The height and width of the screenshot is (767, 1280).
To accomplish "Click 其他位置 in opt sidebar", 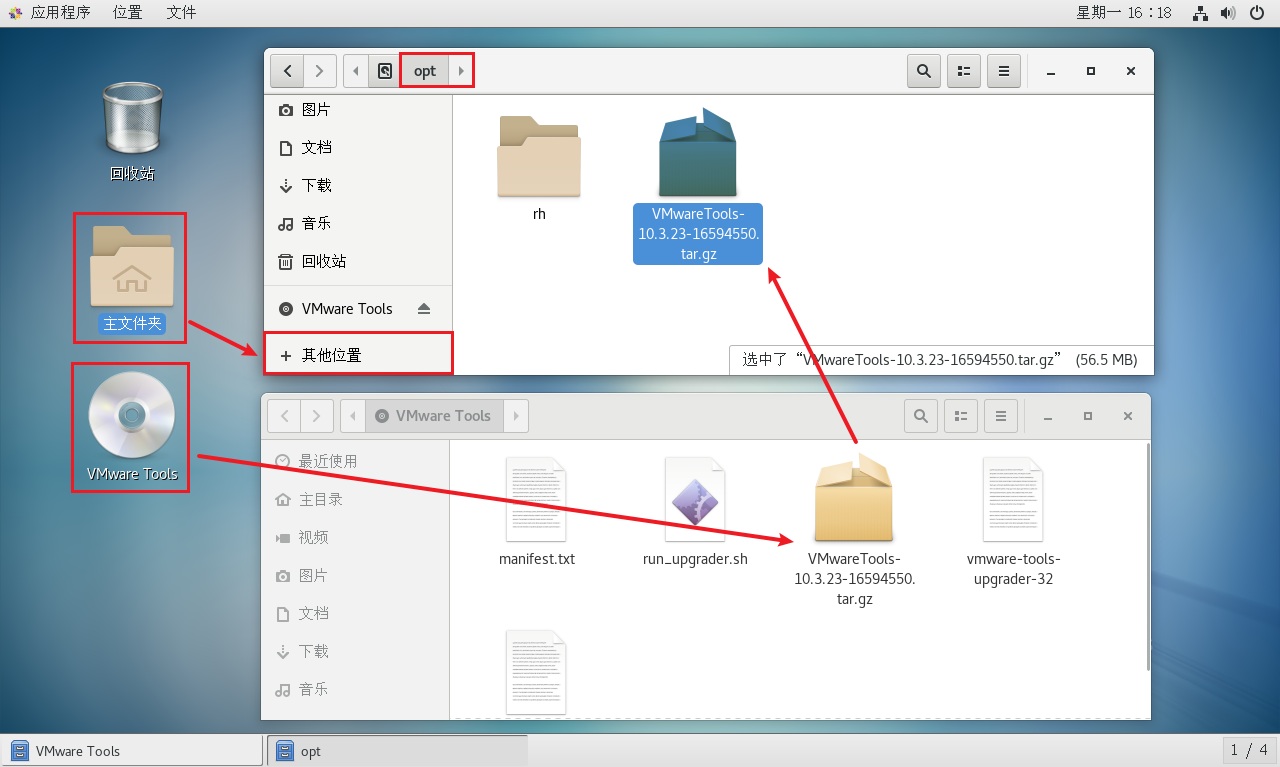I will point(358,355).
